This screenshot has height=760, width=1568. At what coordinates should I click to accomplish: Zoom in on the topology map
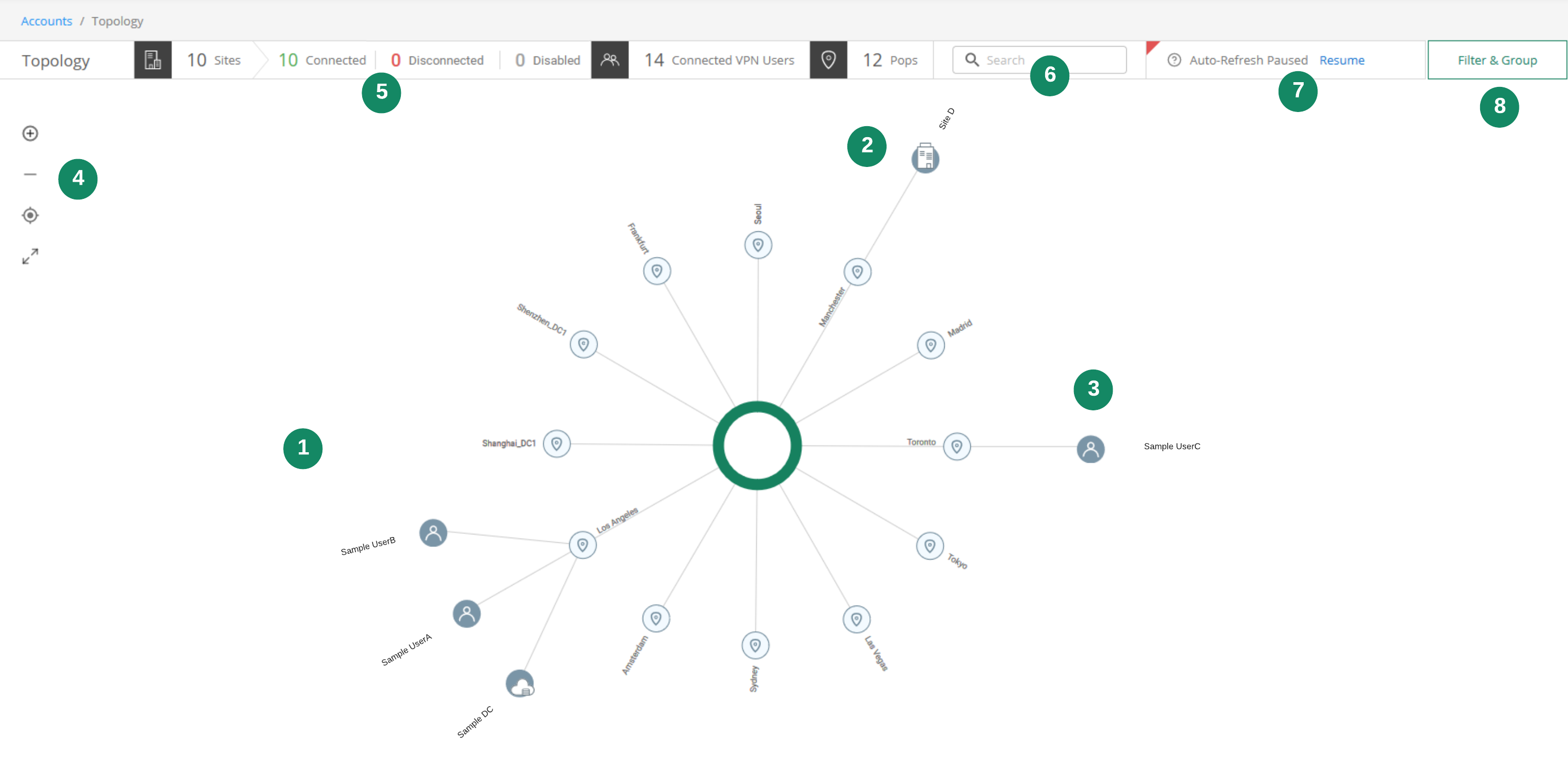tap(30, 133)
